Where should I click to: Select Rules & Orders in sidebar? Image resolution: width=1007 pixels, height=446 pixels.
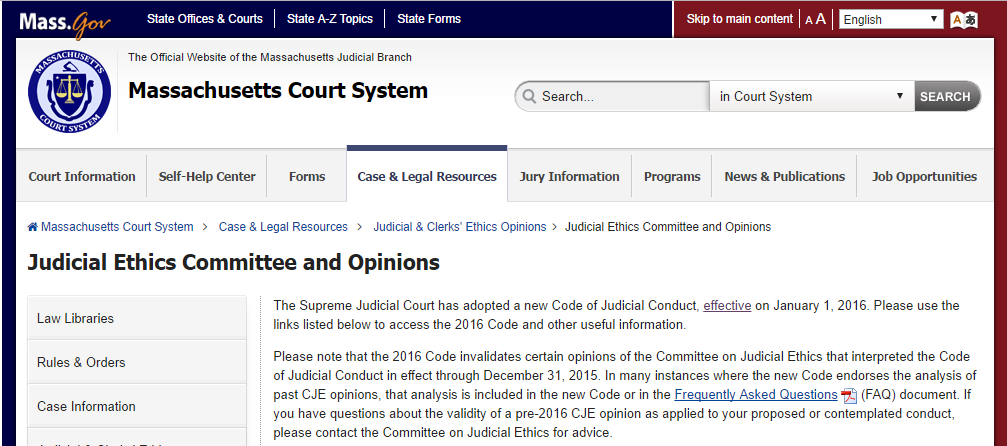tap(137, 362)
